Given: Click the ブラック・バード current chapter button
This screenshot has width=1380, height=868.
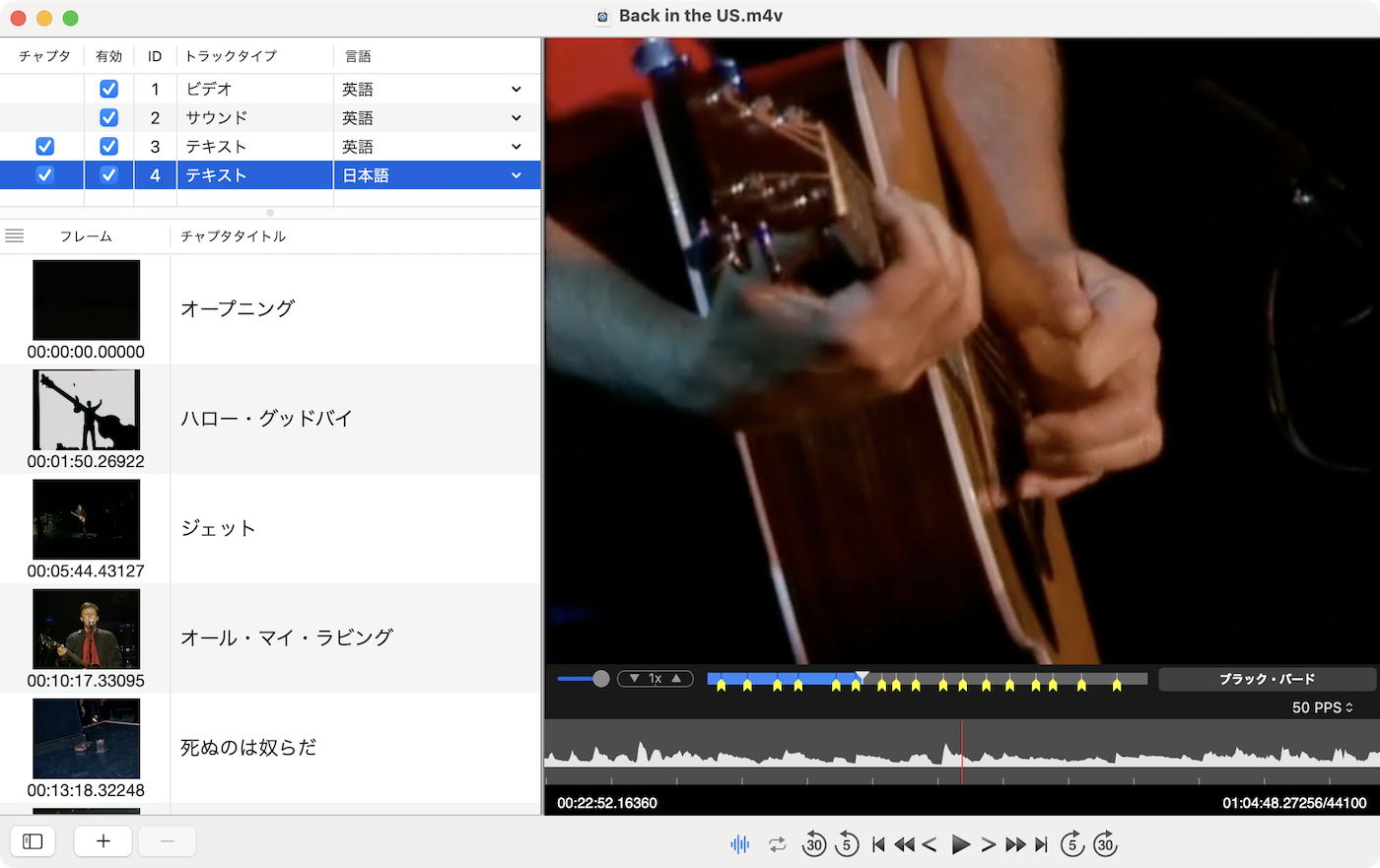Looking at the screenshot, I should coord(1267,679).
